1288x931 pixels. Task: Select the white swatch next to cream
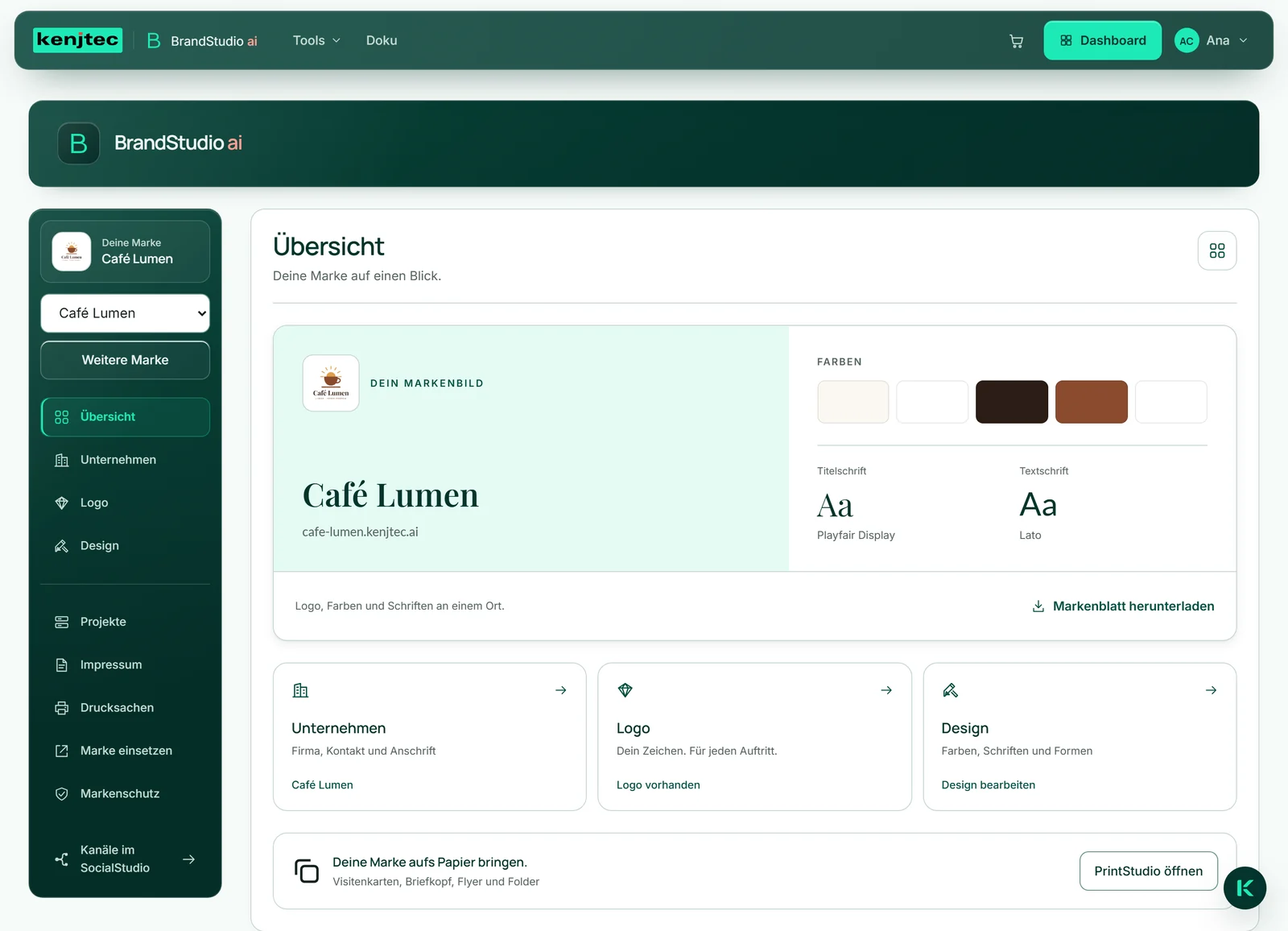[x=932, y=402]
